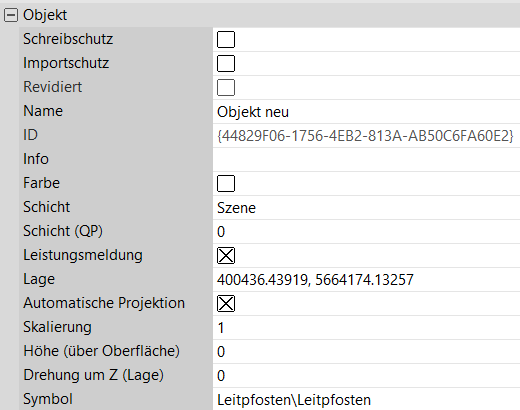Open the Farbe color swatch
Screen dimensions: 520x410
click(226, 184)
